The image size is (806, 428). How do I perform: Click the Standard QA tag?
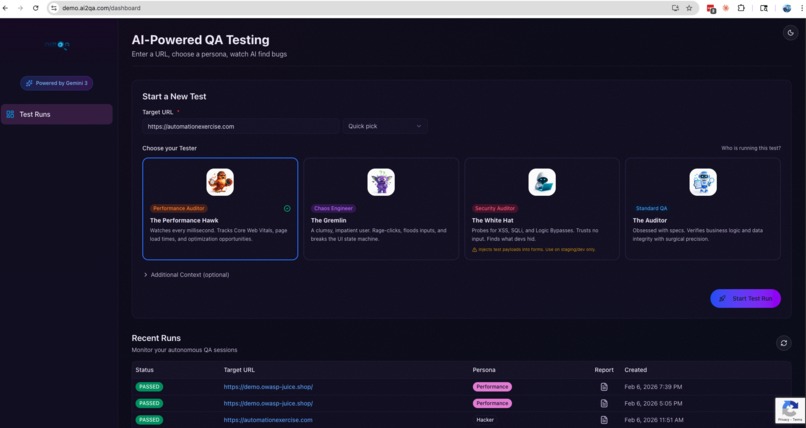pyautogui.click(x=651, y=209)
